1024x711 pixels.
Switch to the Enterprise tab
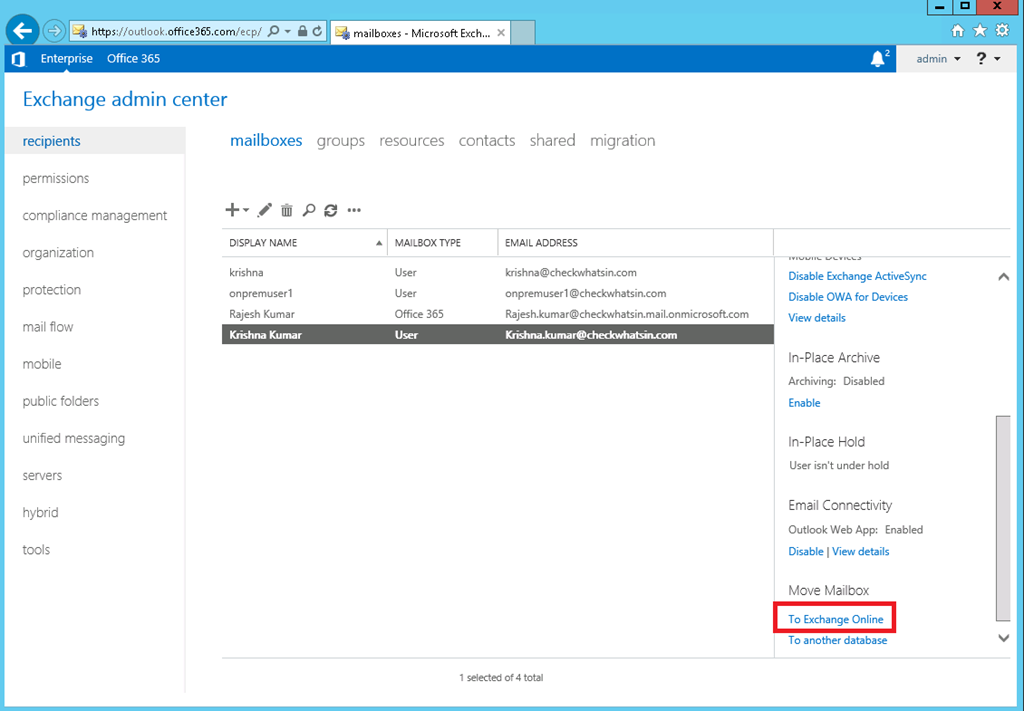pos(67,58)
